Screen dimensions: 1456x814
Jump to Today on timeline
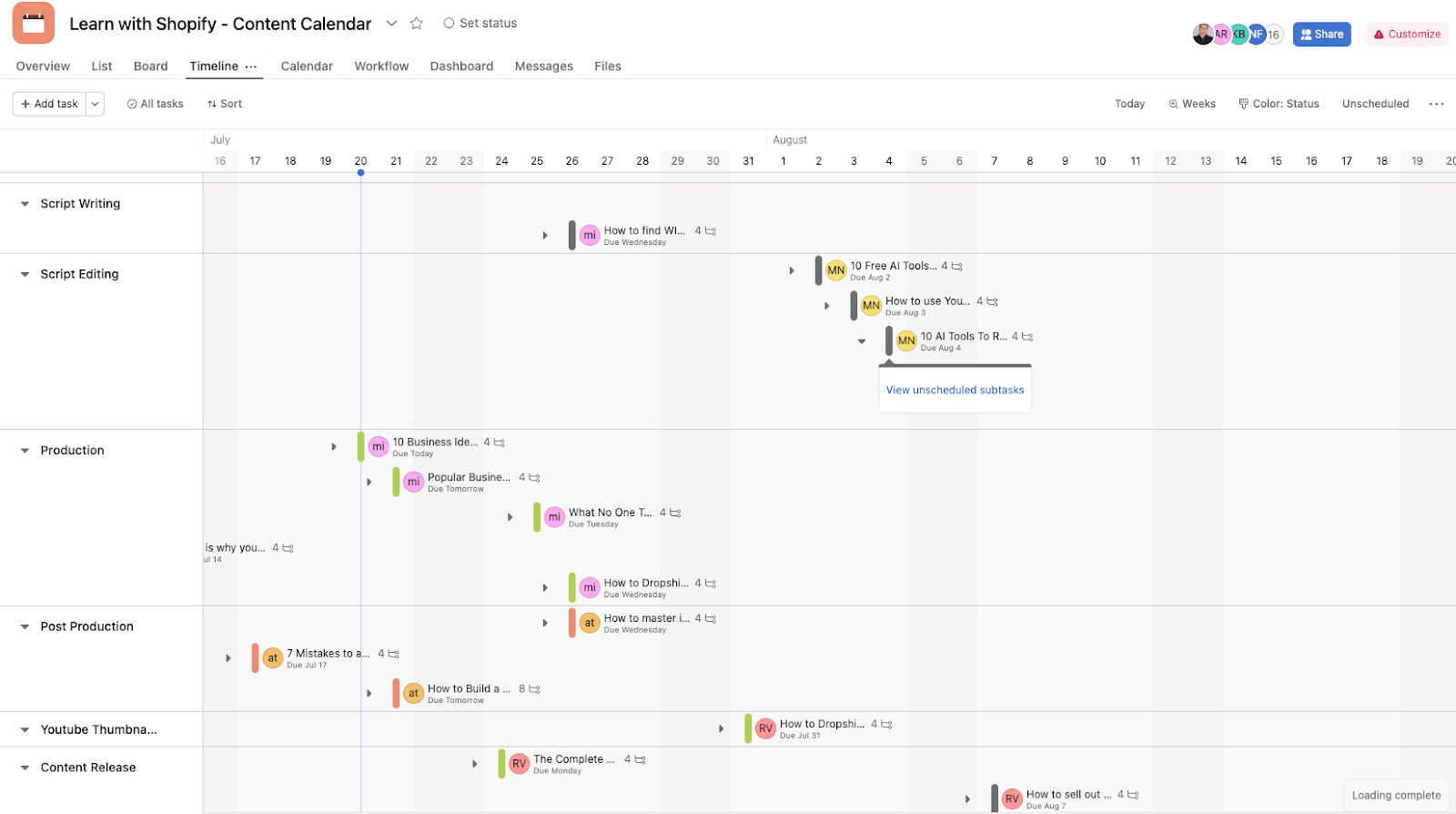[1129, 104]
